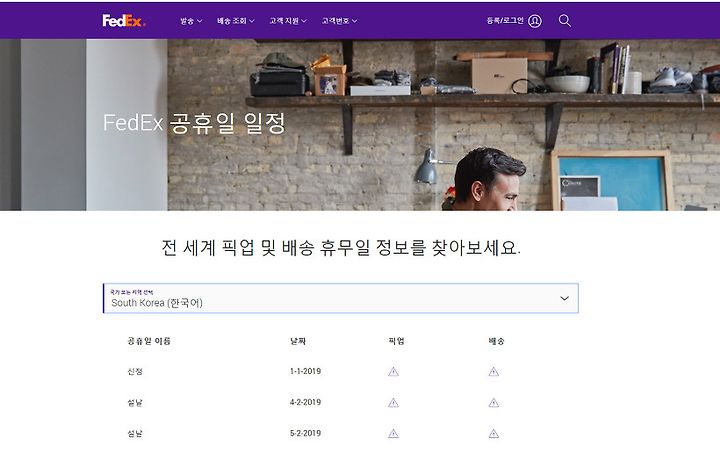Click delivery warning icon for 4-2-2019
Screen dimensions: 720x460
point(494,403)
